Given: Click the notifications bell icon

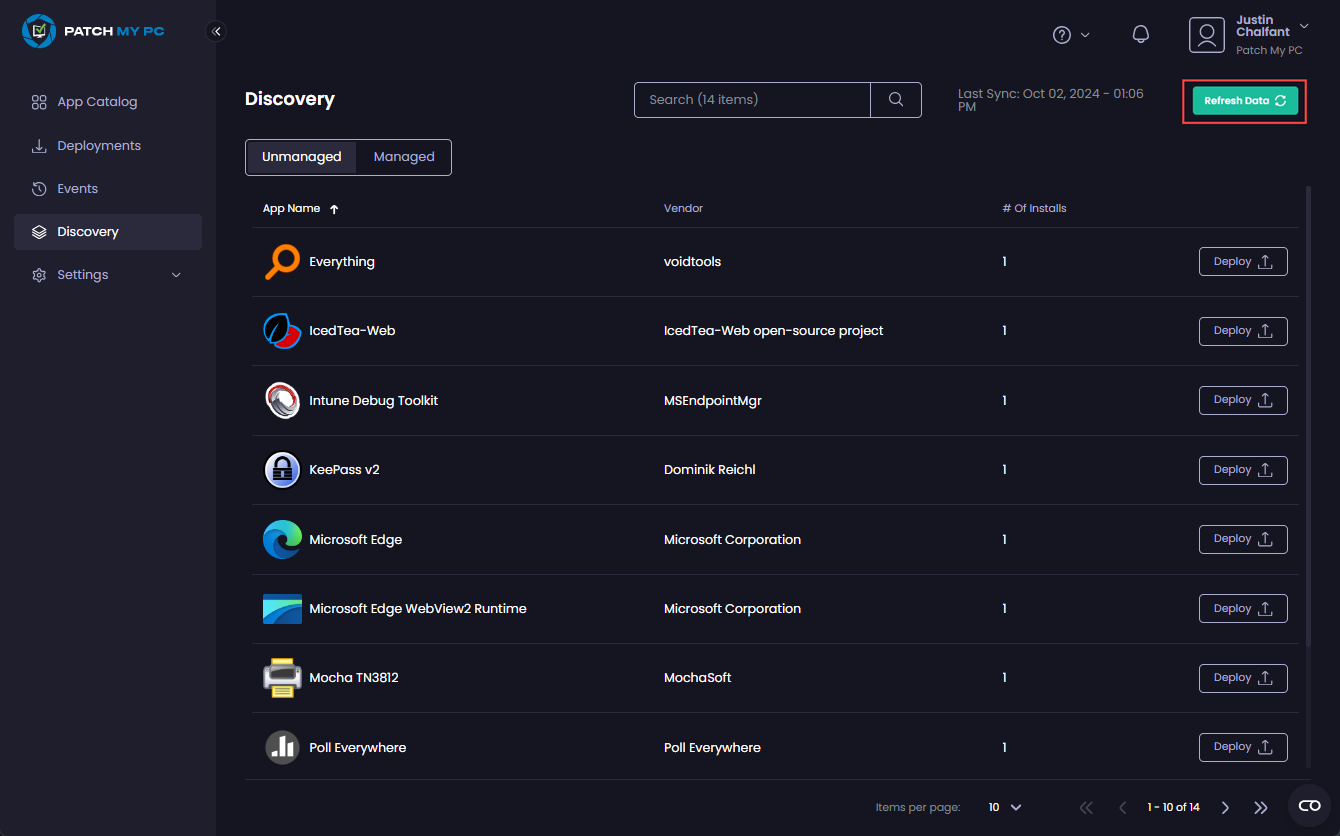Looking at the screenshot, I should pos(1140,35).
